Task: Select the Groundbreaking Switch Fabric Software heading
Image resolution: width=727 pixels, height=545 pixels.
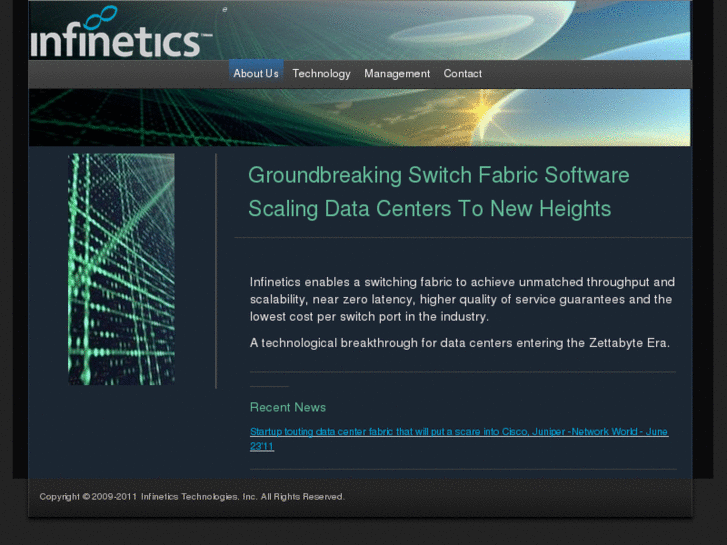Action: click(x=439, y=175)
